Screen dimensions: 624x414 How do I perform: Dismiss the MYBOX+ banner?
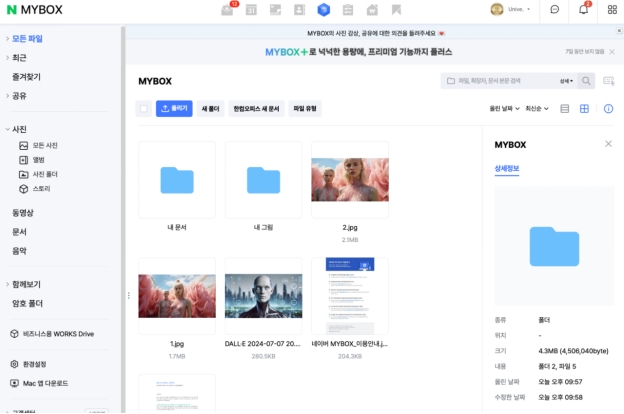(x=612, y=52)
